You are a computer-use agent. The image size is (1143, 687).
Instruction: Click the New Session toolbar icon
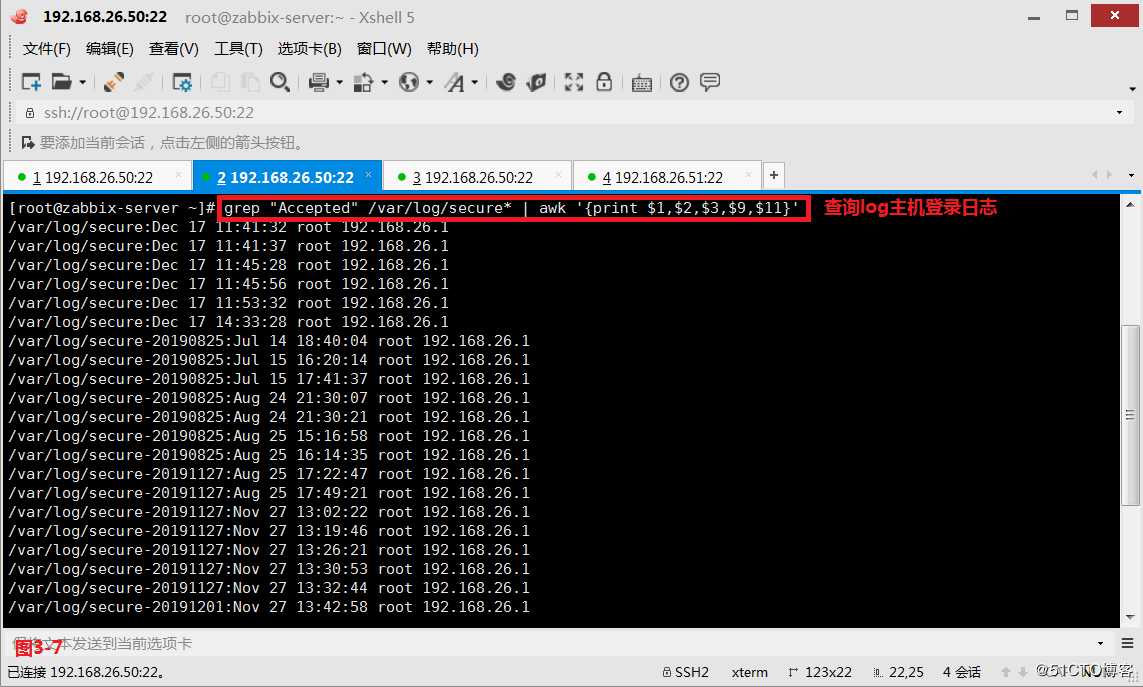coord(31,82)
